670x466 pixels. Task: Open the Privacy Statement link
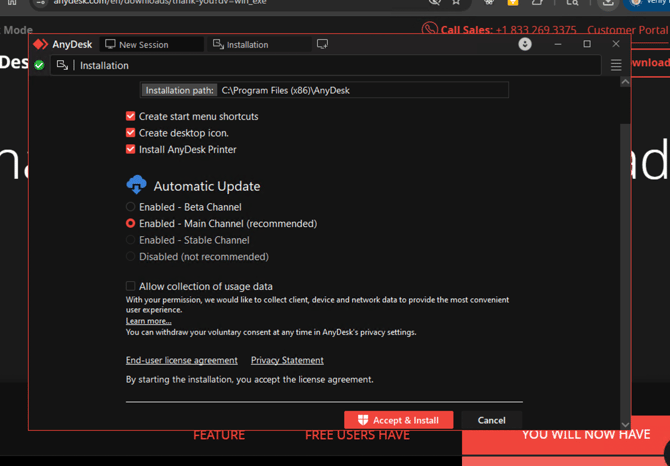point(287,360)
